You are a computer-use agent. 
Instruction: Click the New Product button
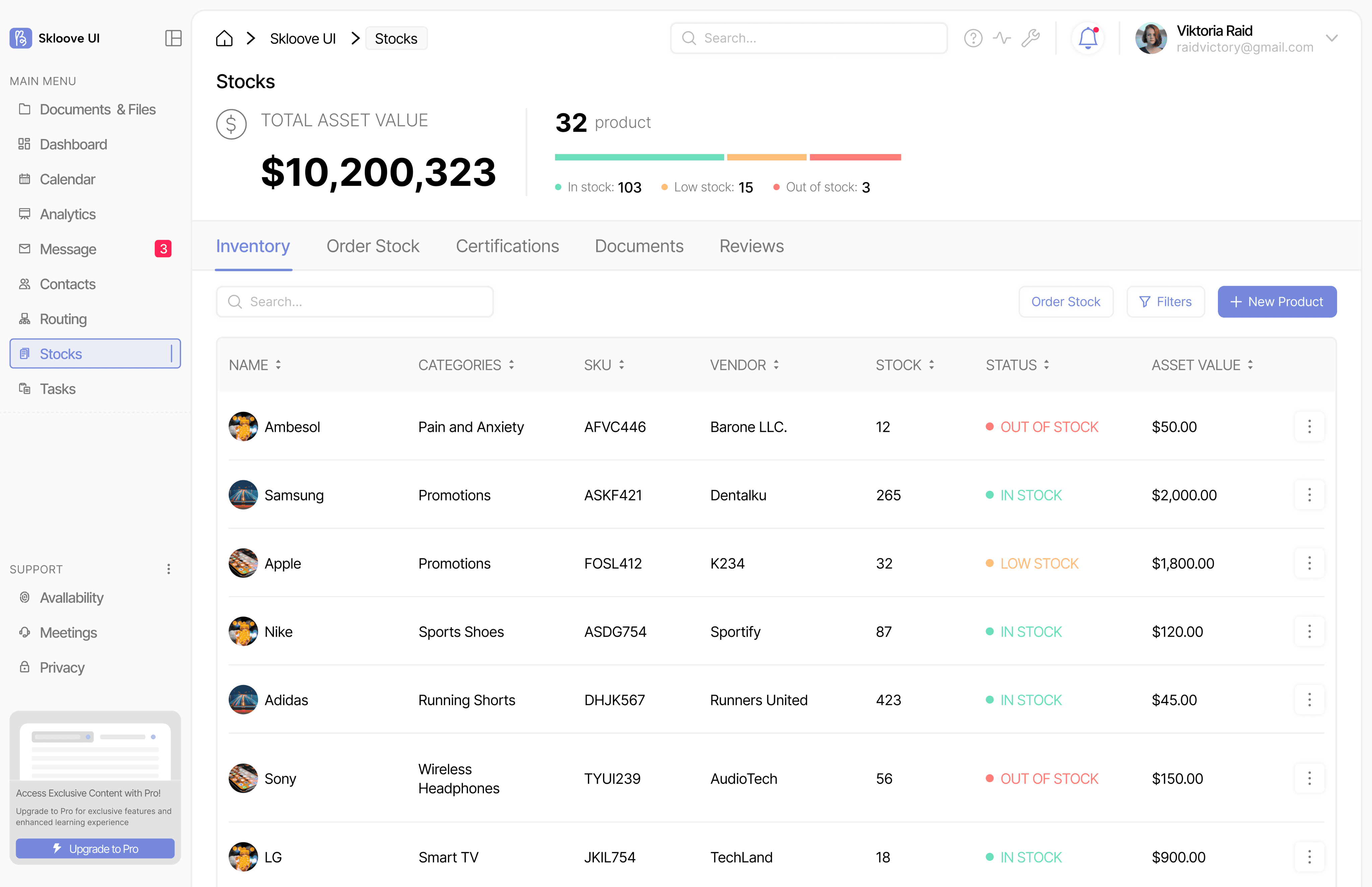(x=1277, y=302)
